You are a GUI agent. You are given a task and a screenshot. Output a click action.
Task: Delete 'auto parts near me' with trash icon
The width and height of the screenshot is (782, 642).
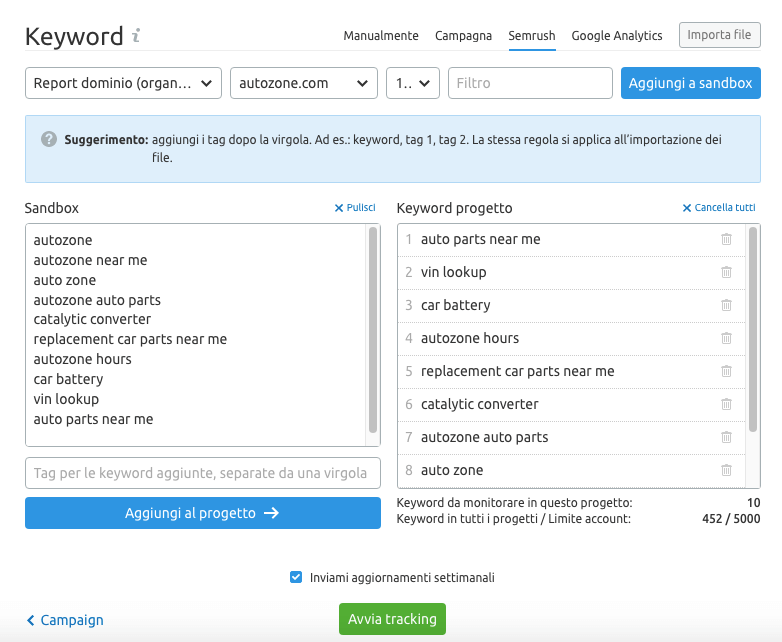726,239
